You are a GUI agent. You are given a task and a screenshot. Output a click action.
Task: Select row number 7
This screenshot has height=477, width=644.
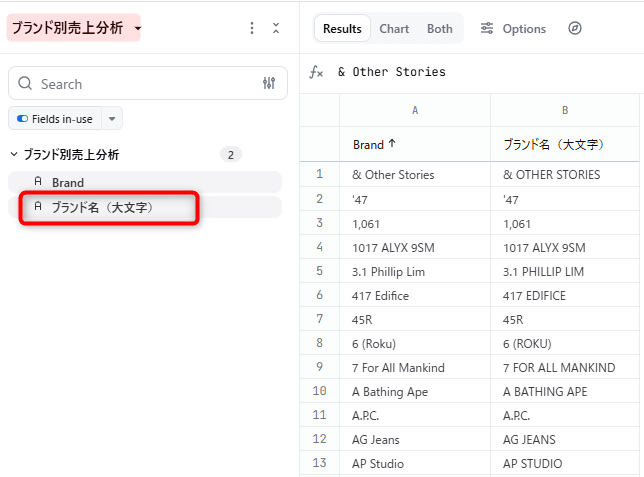coord(320,319)
